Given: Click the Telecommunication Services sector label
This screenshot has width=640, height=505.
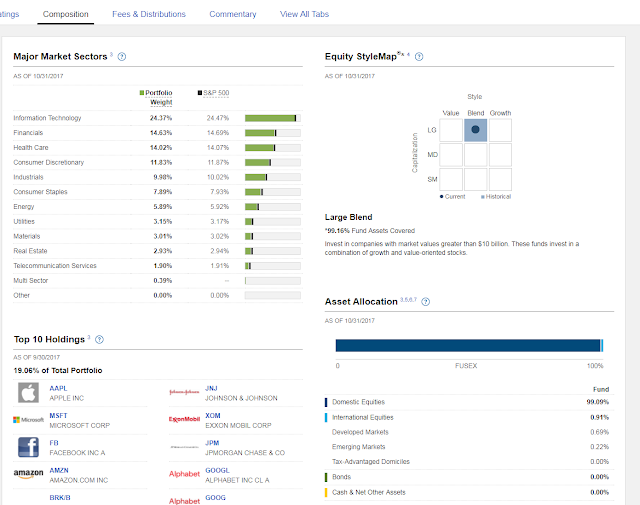Looking at the screenshot, I should [55, 266].
